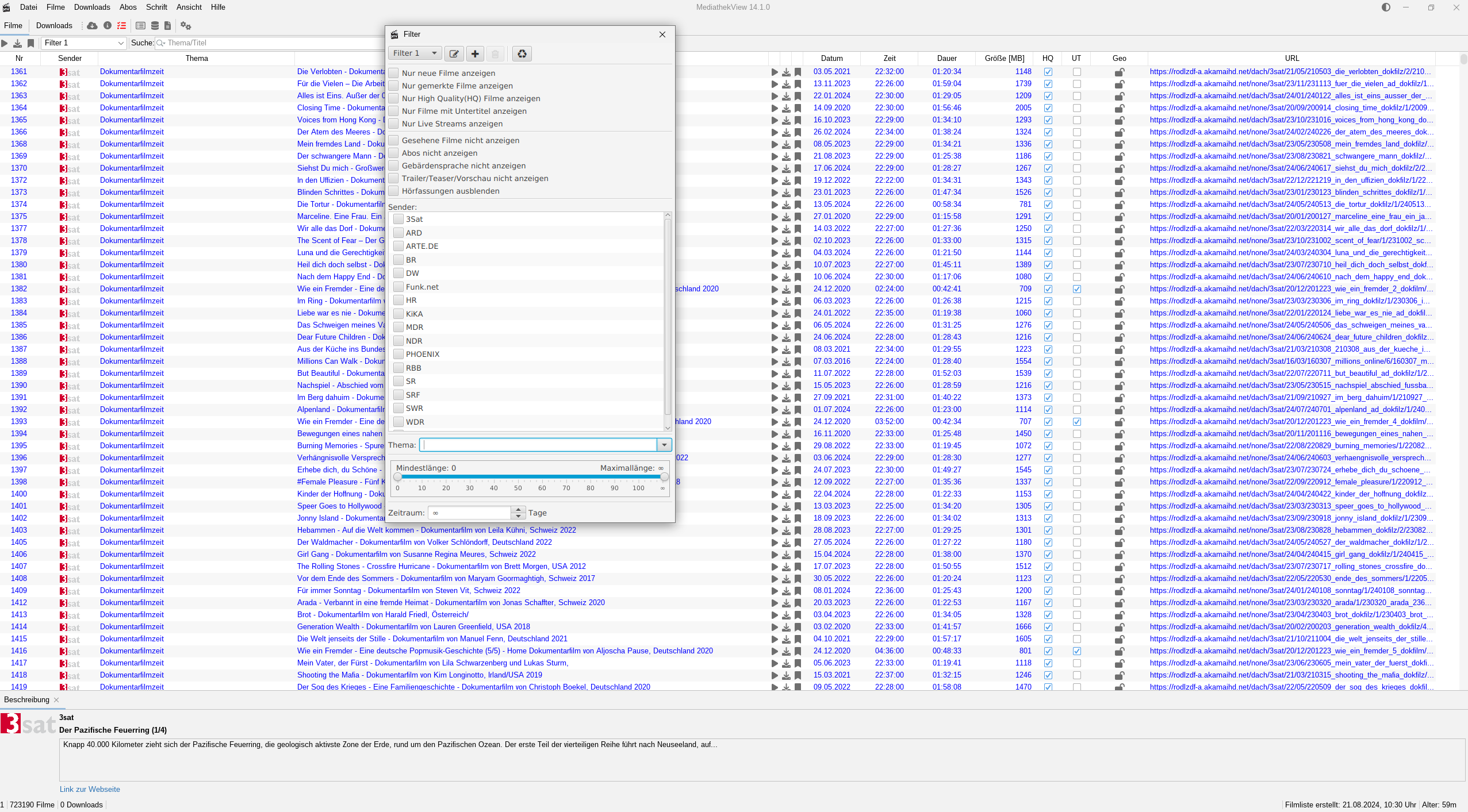Click the document page icon in toolbar
Screen dimensions: 1468x812
click(168, 26)
